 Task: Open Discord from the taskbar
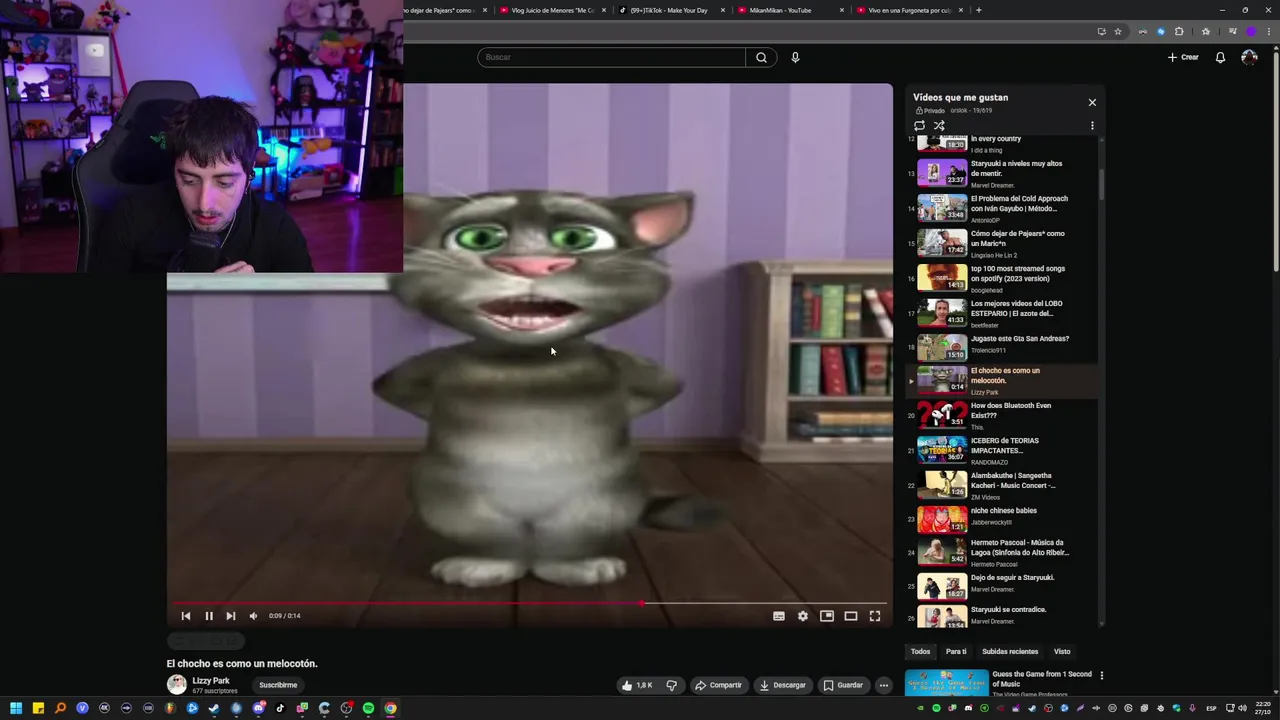[x=258, y=708]
